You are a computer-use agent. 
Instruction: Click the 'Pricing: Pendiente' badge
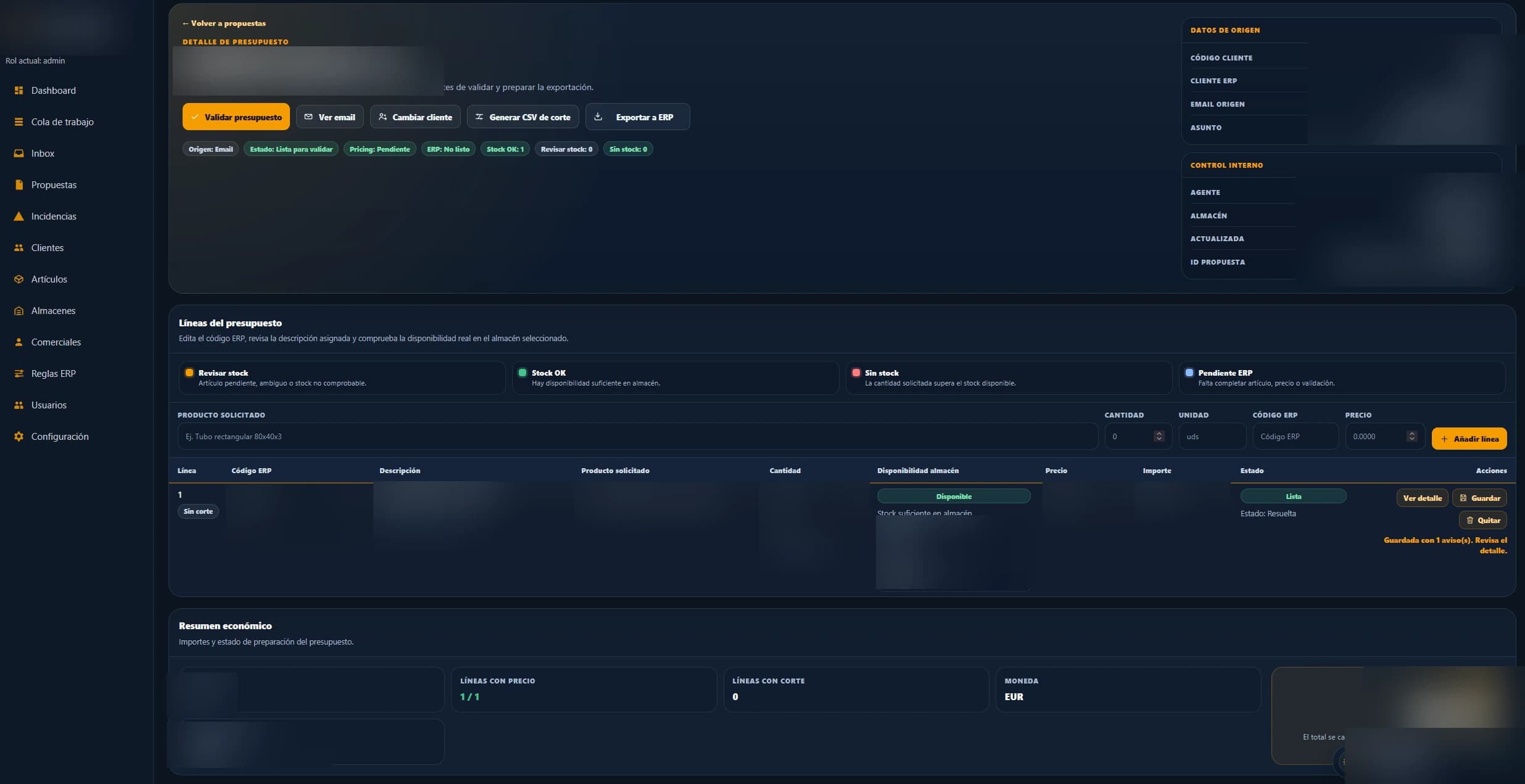pos(379,149)
